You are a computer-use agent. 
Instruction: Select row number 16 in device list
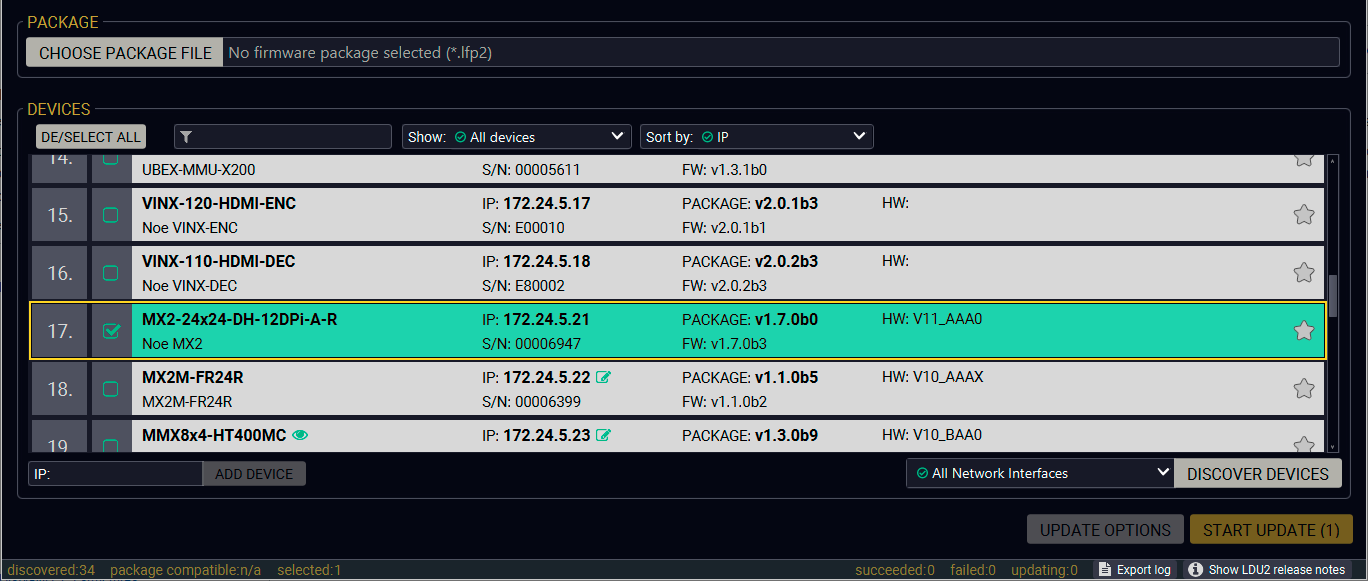click(x=60, y=273)
